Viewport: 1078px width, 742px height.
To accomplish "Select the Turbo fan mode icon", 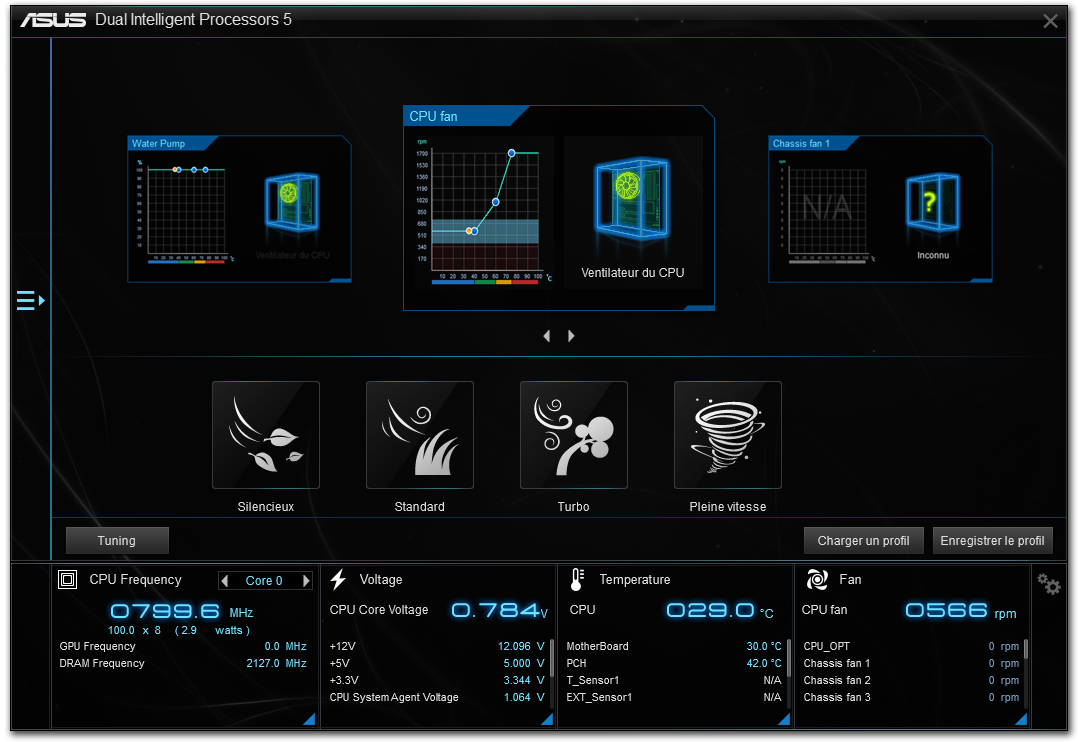I will click(x=574, y=434).
